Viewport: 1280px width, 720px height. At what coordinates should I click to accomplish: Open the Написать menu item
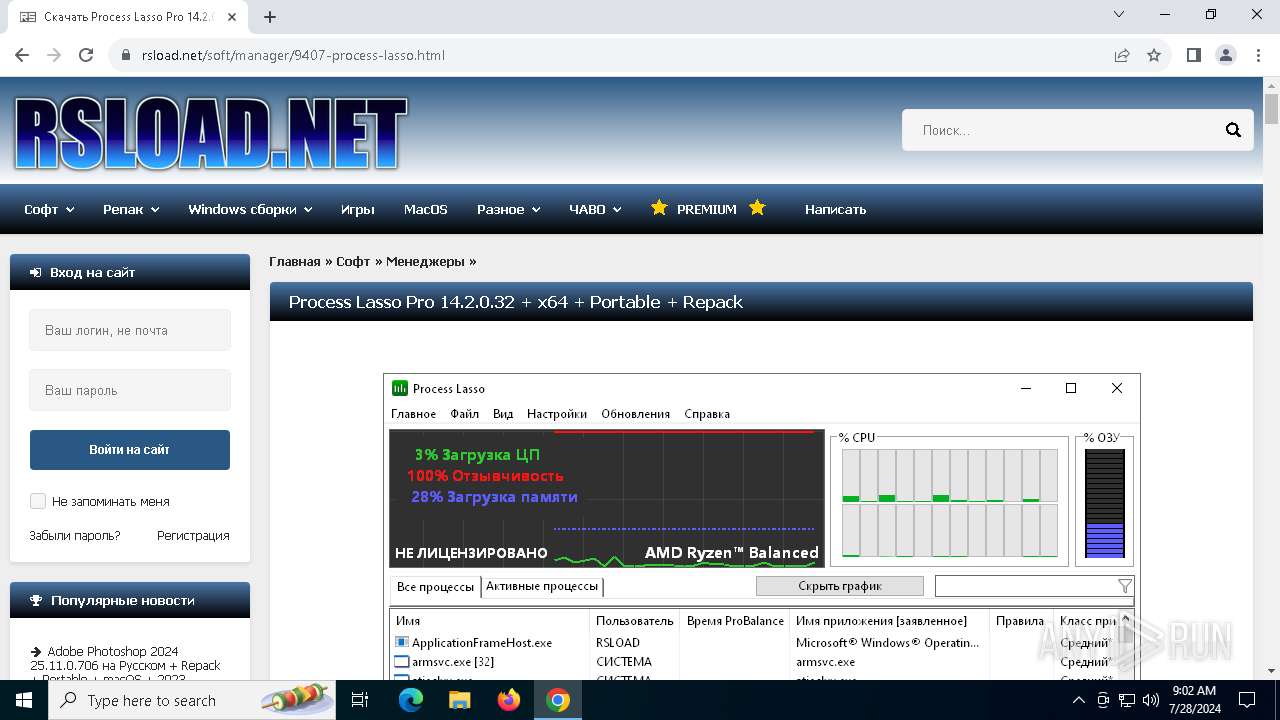point(835,209)
